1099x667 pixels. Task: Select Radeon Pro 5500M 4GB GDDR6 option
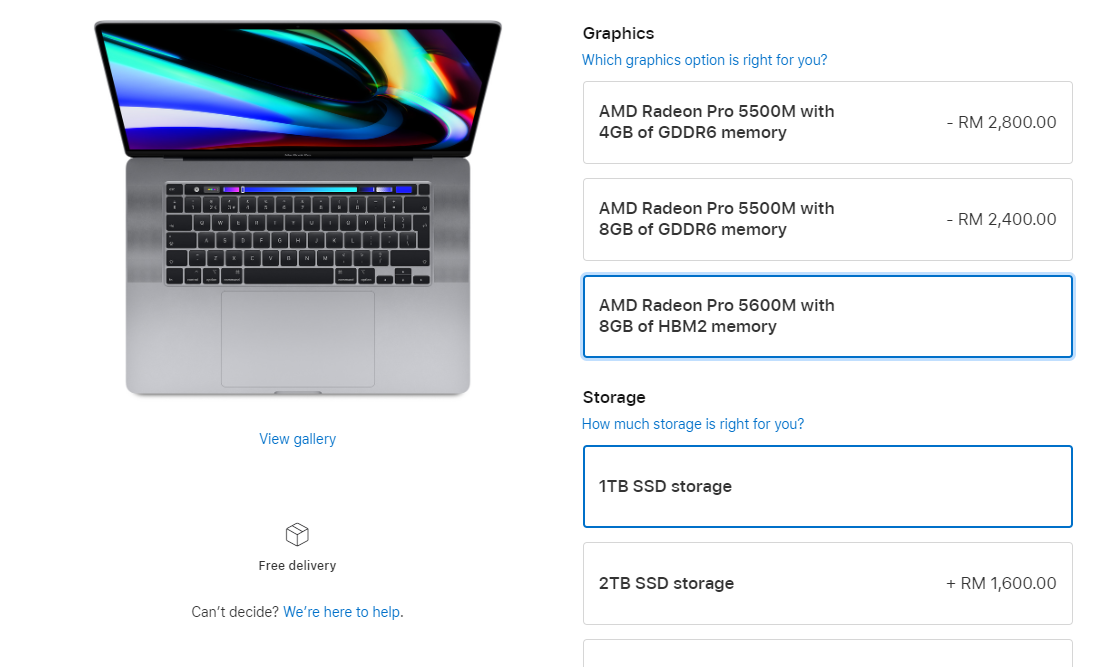click(828, 123)
